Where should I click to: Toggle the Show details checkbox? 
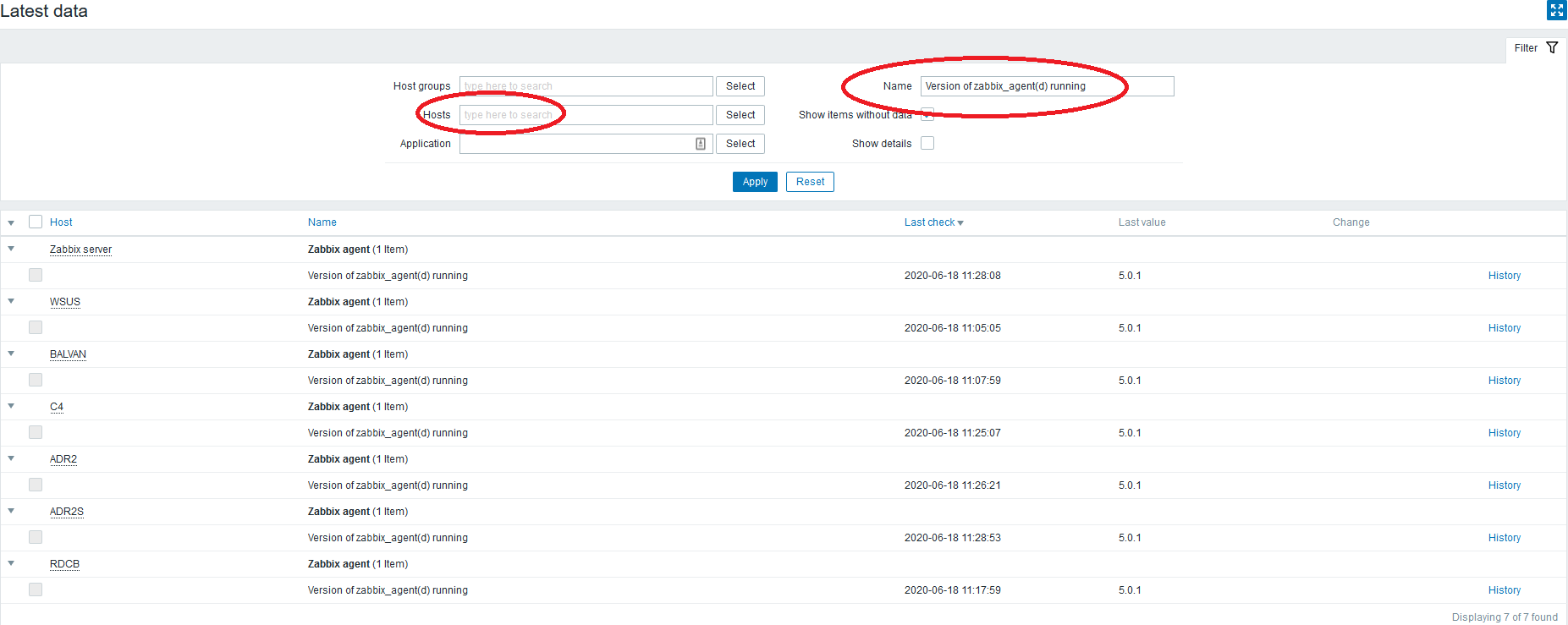[927, 144]
